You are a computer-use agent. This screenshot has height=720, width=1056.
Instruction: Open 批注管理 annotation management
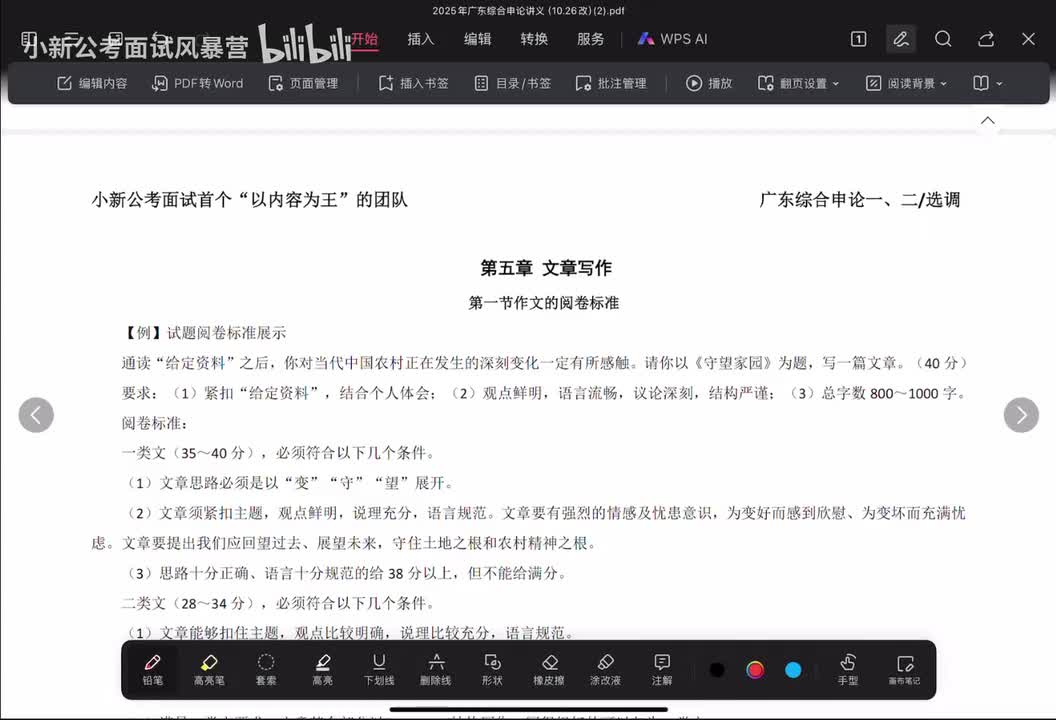coord(612,84)
